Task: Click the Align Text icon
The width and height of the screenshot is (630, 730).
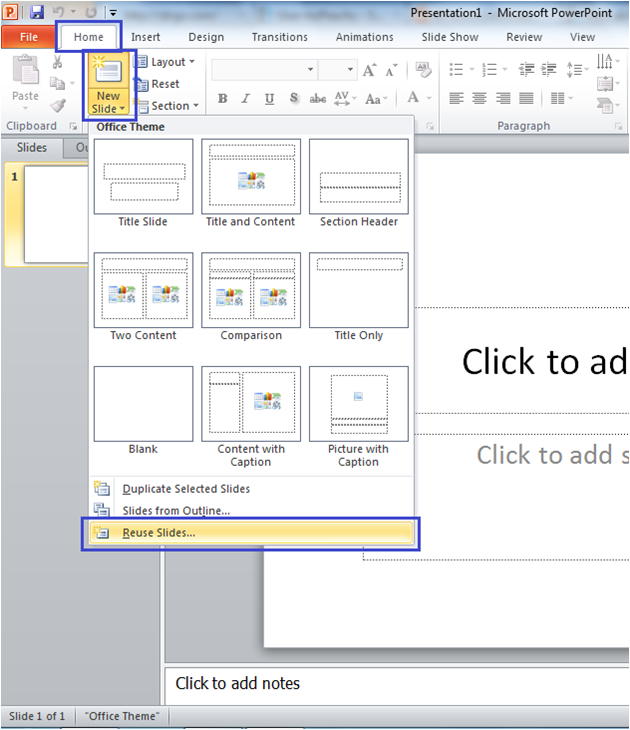Action: (605, 84)
